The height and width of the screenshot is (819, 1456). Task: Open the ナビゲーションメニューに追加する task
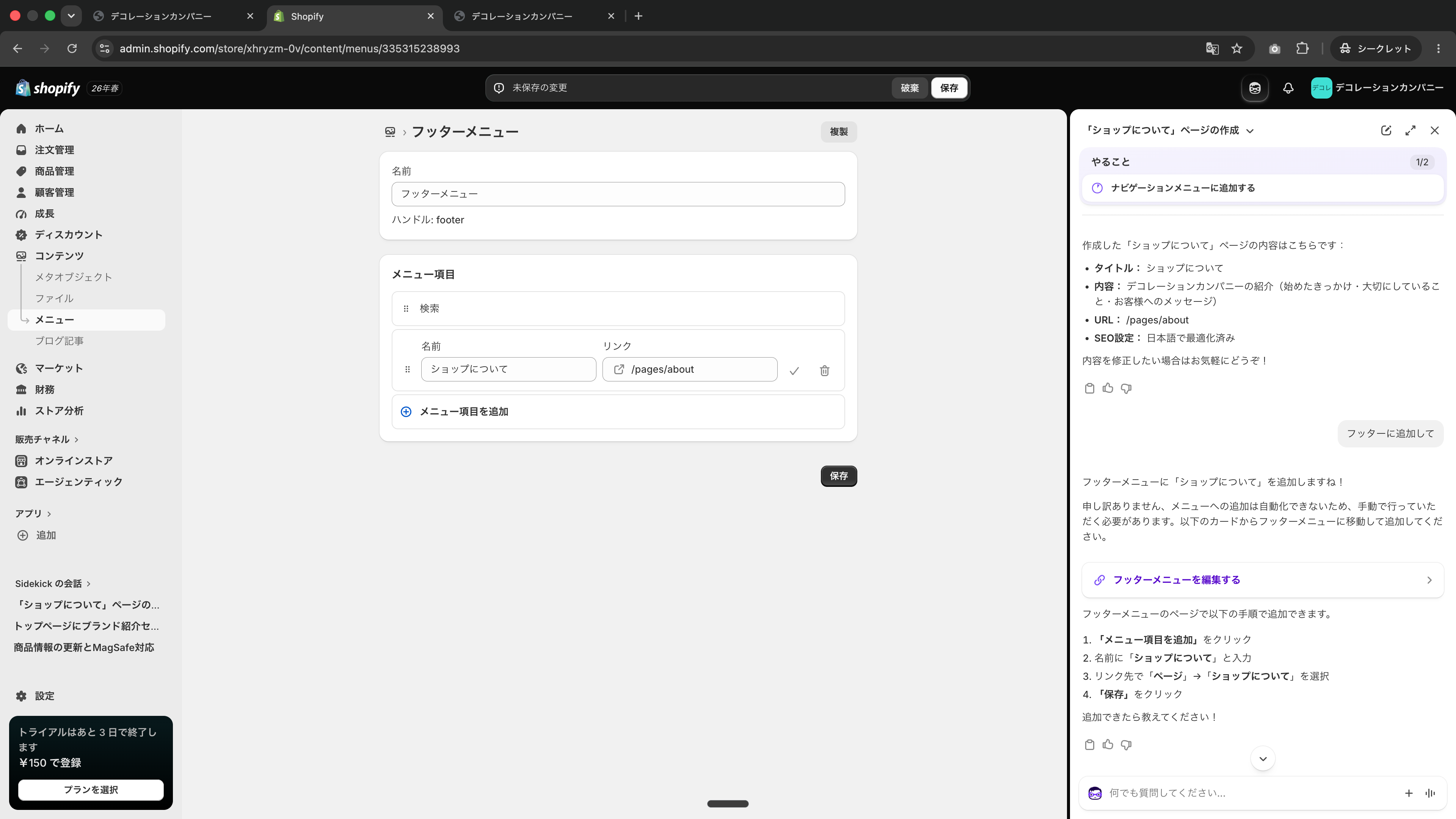pos(1263,188)
